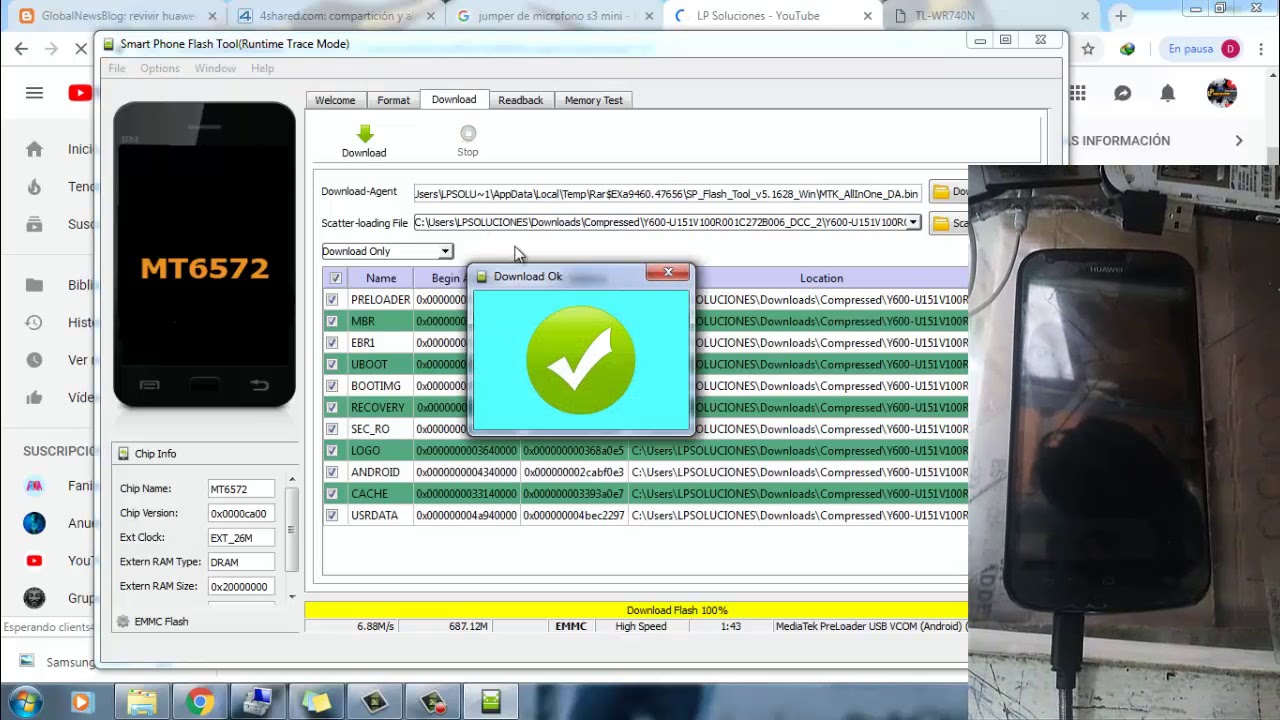Close the Download Ok dialog

coord(668,272)
